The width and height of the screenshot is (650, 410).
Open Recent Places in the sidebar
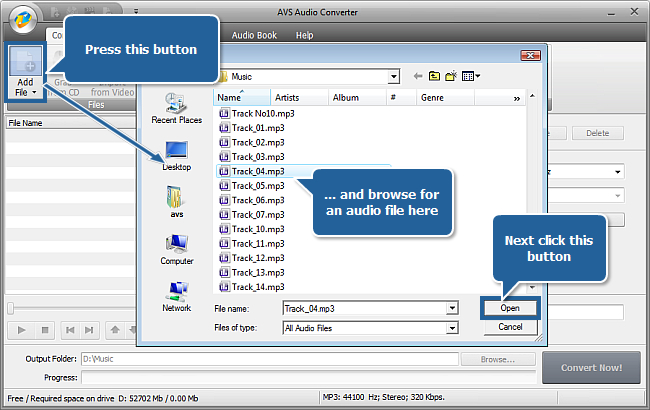177,109
